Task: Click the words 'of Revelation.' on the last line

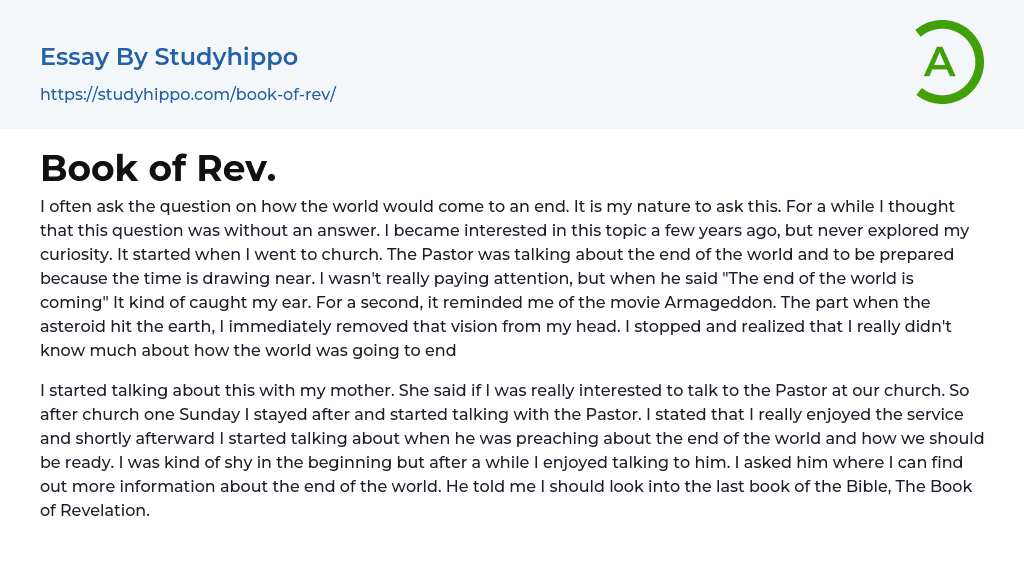Action: click(95, 510)
